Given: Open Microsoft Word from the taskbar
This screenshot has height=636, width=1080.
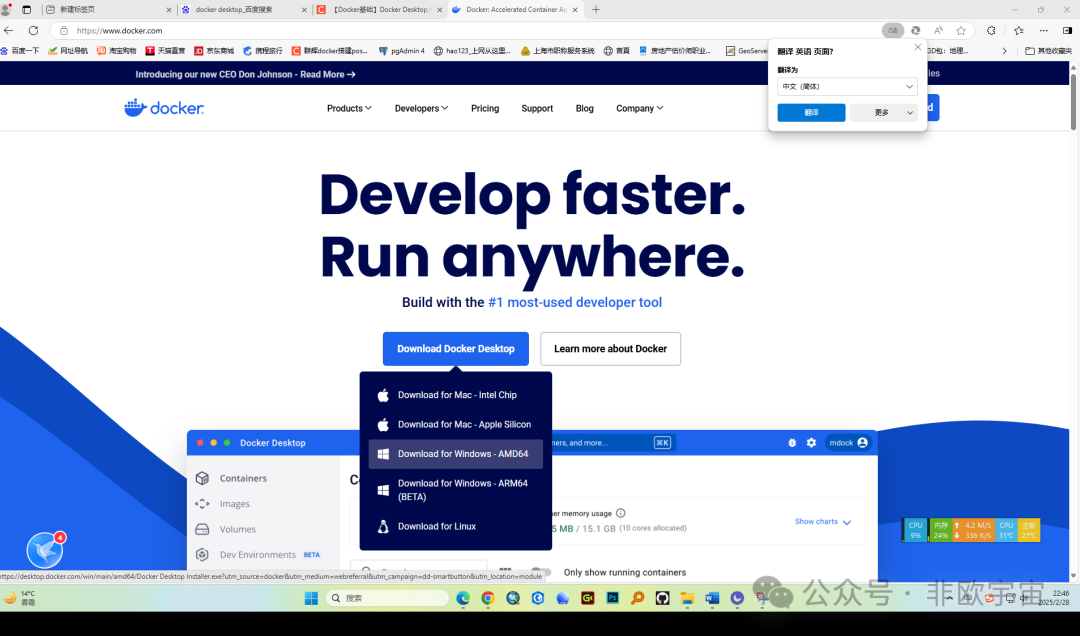Looking at the screenshot, I should click(712, 598).
